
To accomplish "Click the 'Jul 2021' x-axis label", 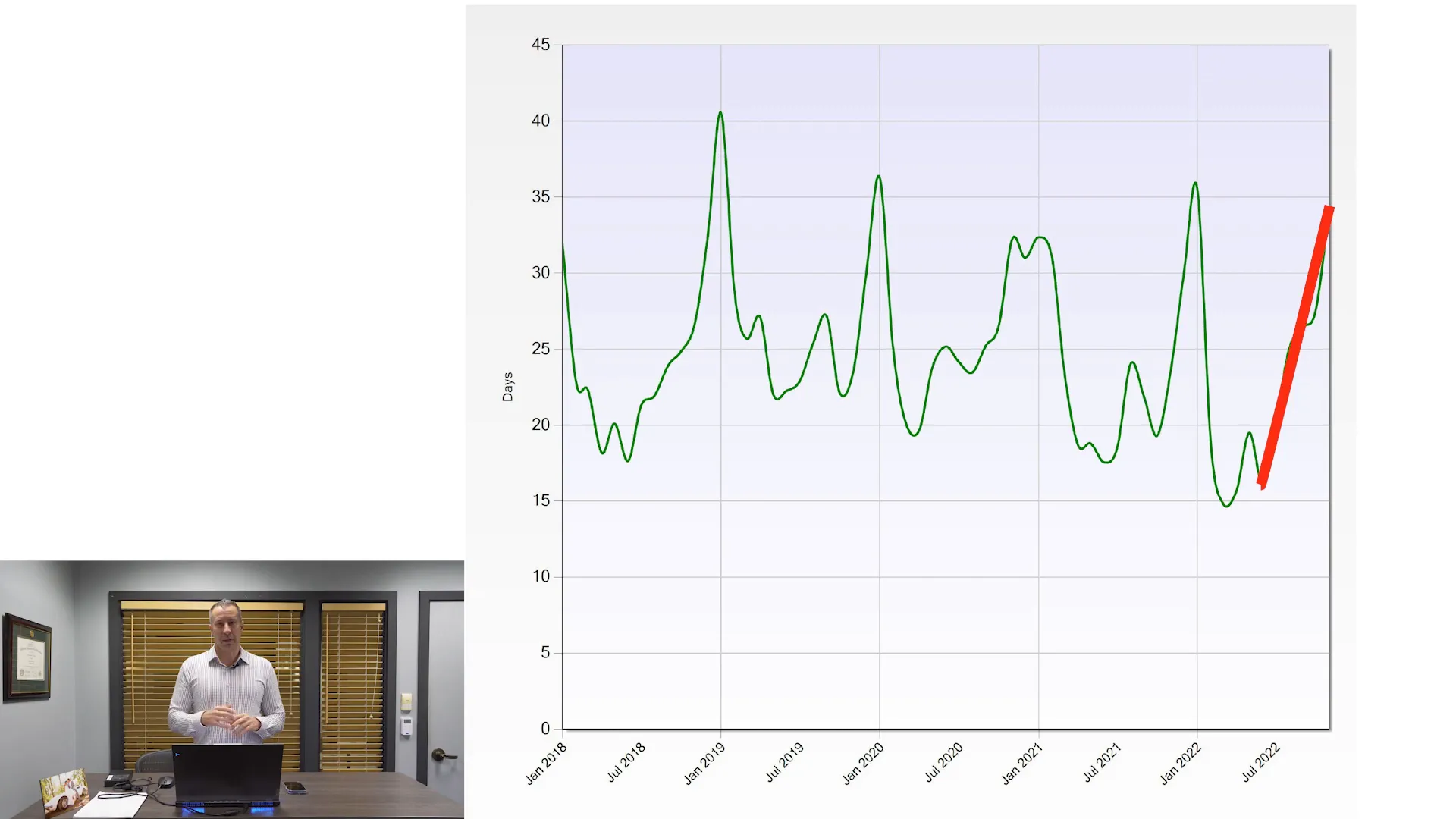I will (1102, 762).
